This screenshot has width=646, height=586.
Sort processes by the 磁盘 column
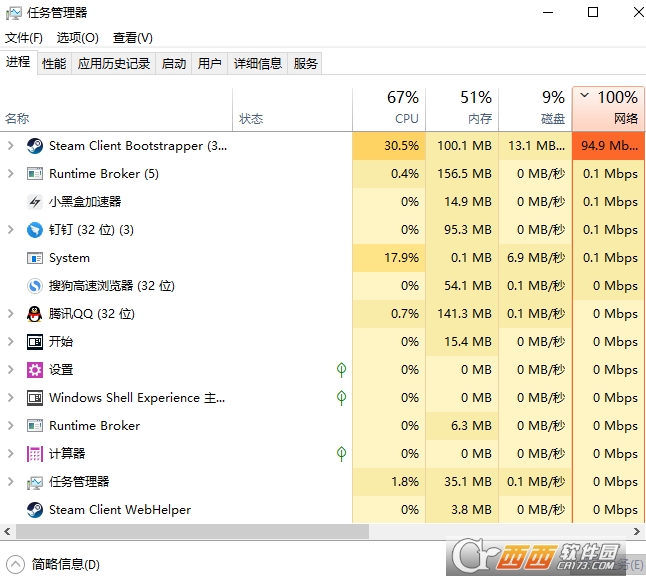click(x=535, y=109)
